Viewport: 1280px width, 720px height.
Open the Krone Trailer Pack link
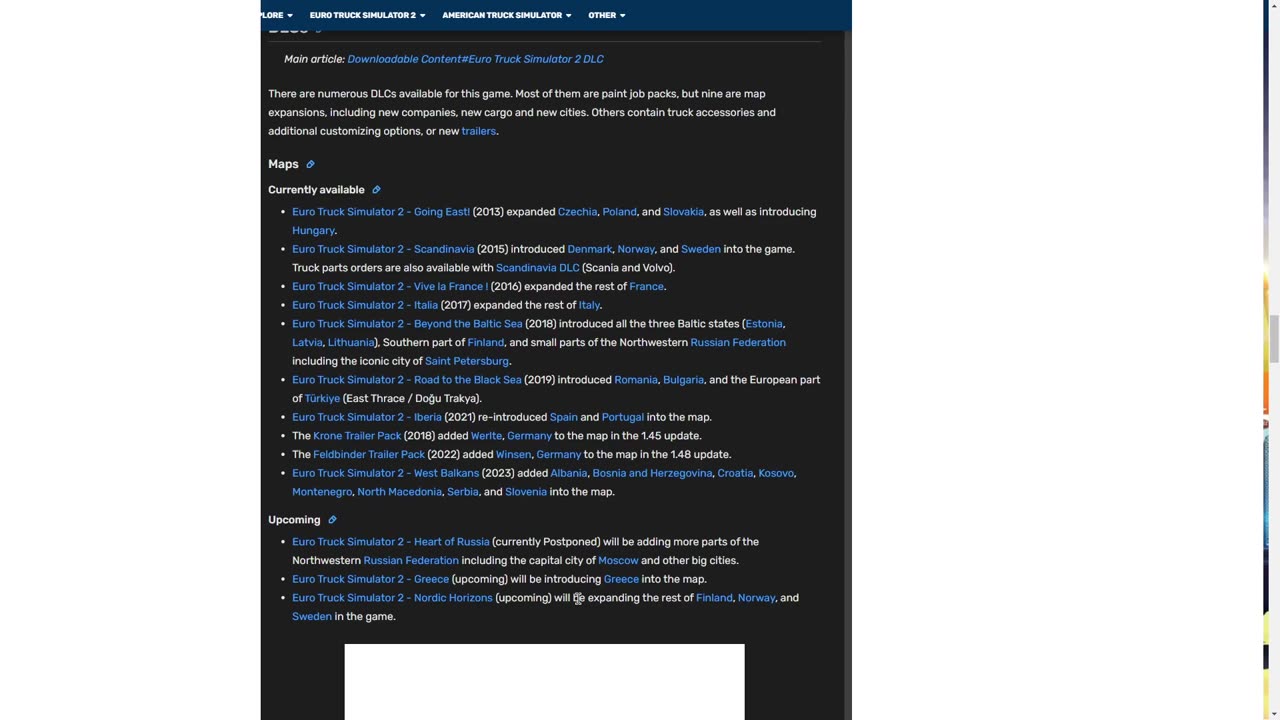[357, 436]
